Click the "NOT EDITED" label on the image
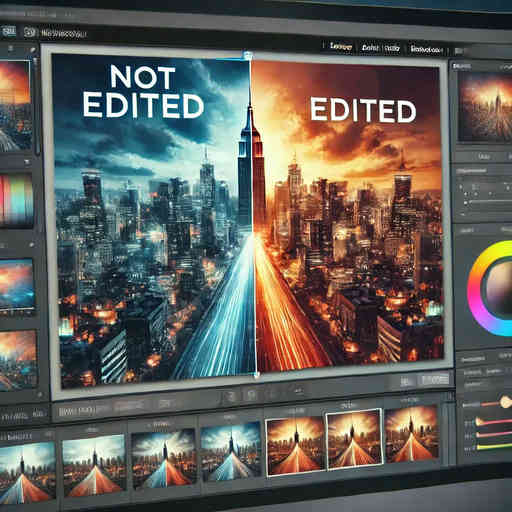This screenshot has height=512, width=512. click(x=143, y=92)
